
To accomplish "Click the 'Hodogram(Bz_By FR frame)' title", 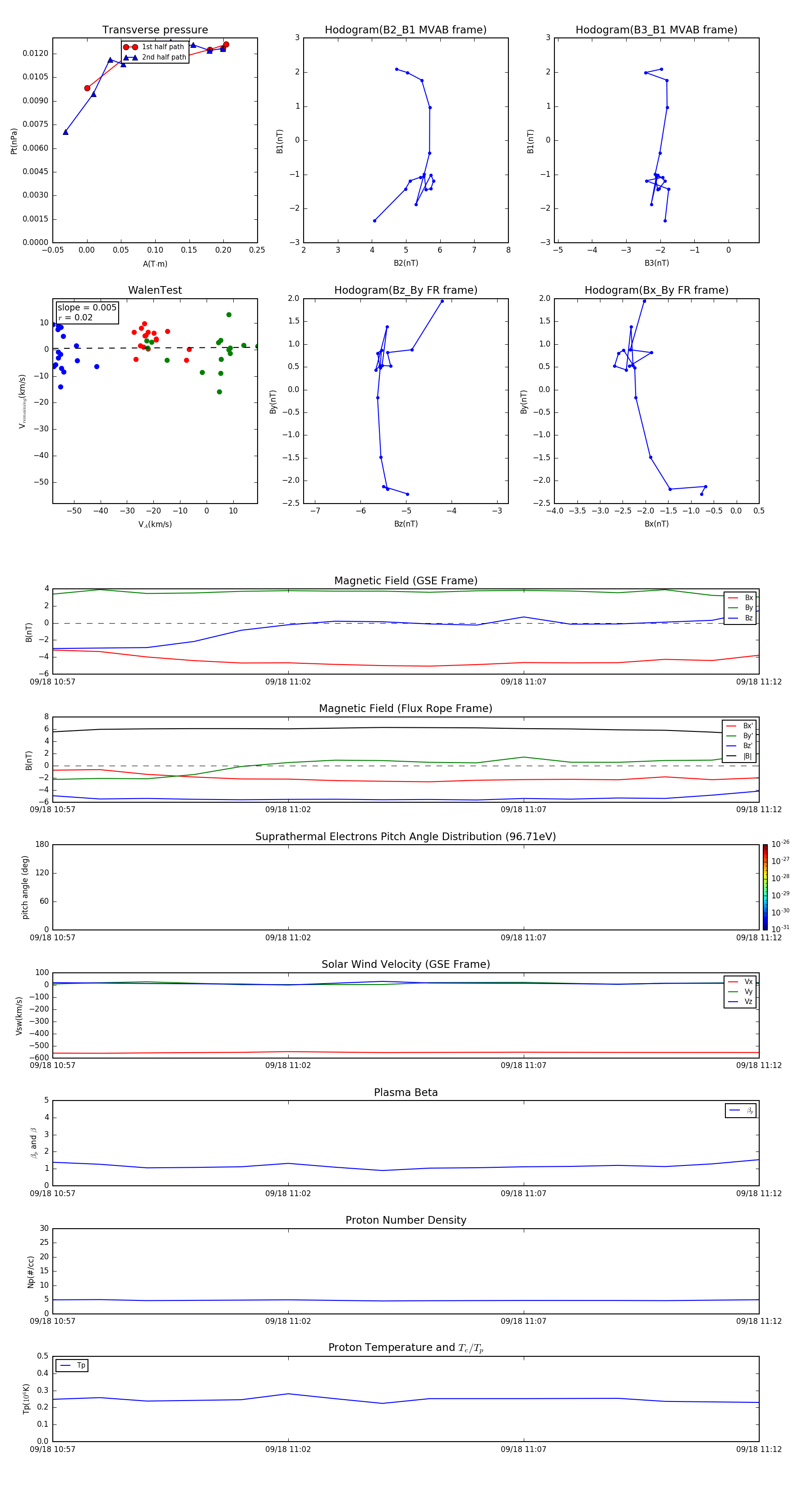I will point(406,290).
